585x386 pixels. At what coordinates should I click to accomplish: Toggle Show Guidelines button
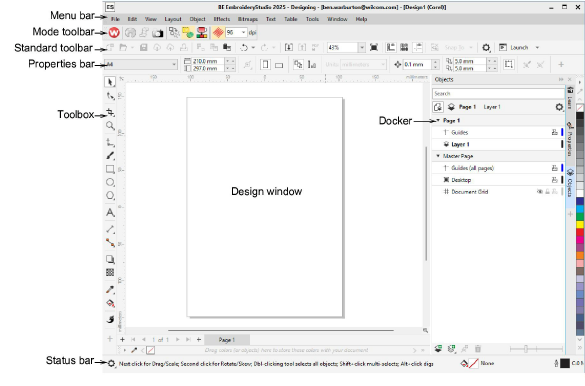[x=418, y=47]
